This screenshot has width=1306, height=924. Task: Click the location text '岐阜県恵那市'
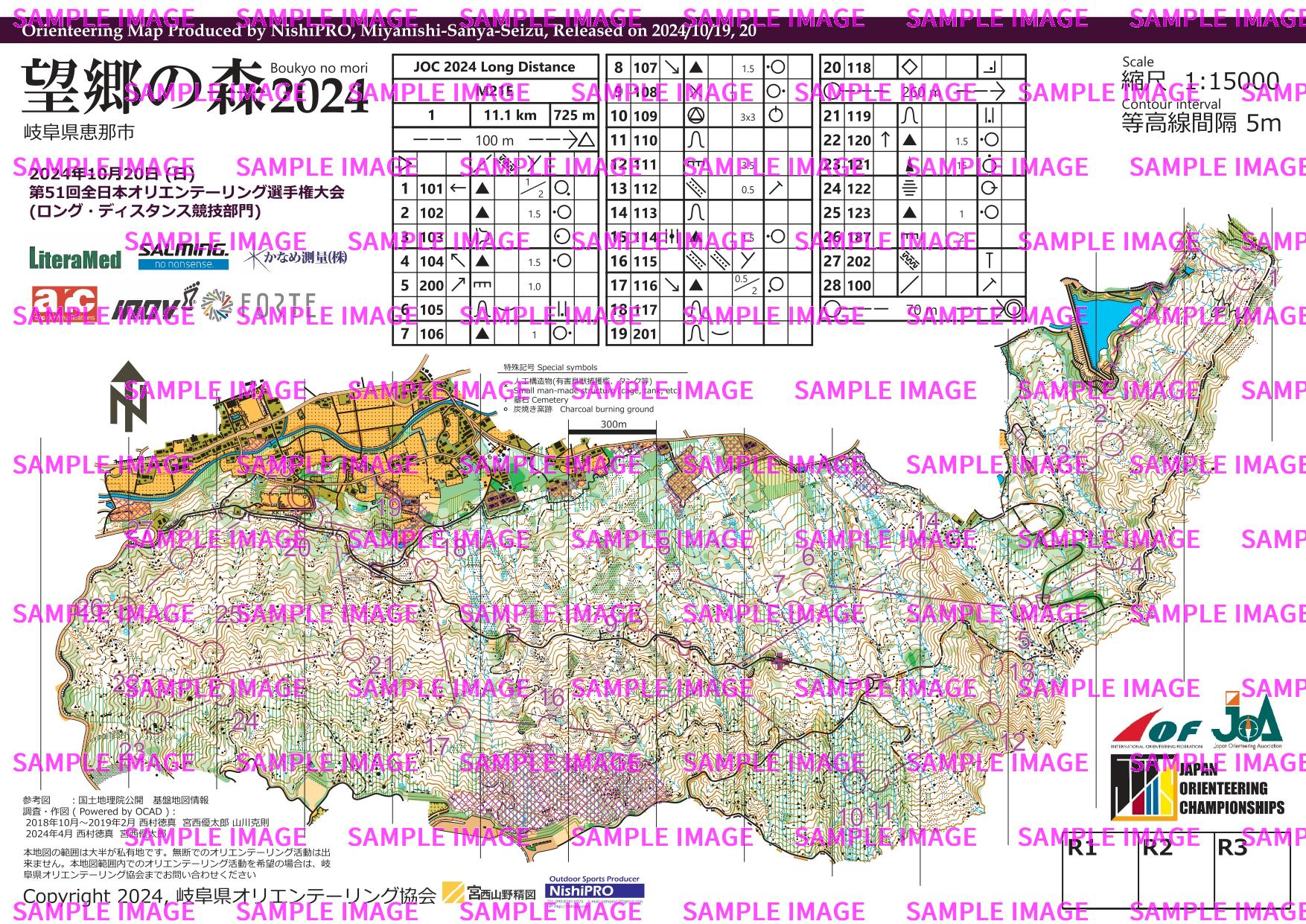pyautogui.click(x=79, y=133)
